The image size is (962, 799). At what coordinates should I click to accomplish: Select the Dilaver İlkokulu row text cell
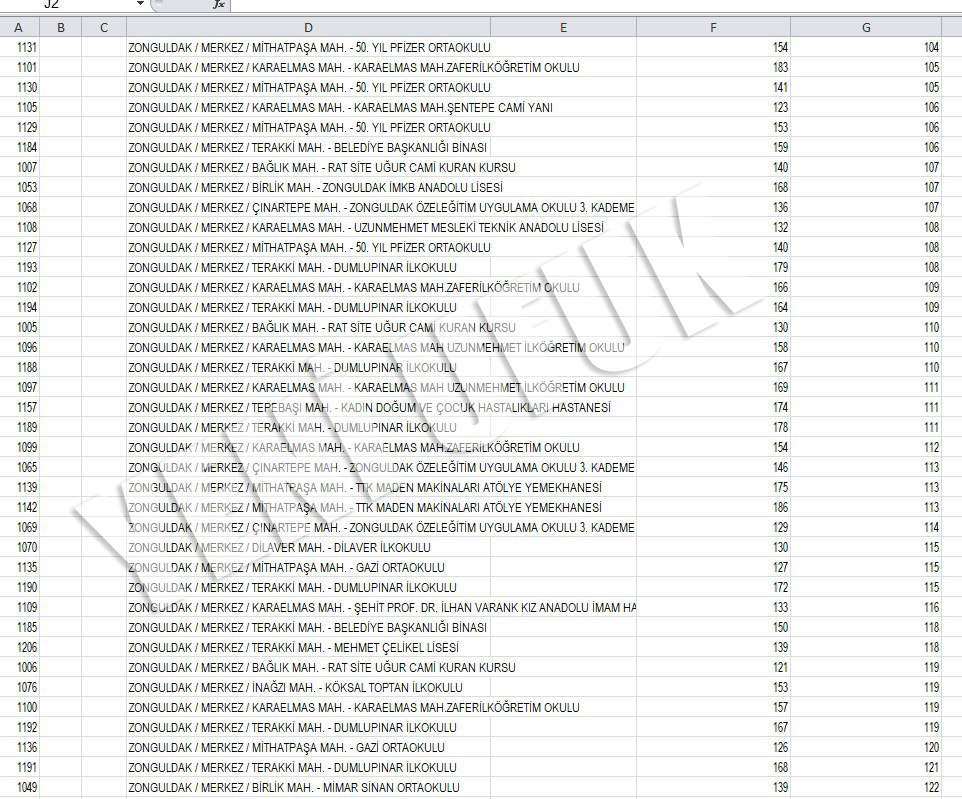(279, 548)
